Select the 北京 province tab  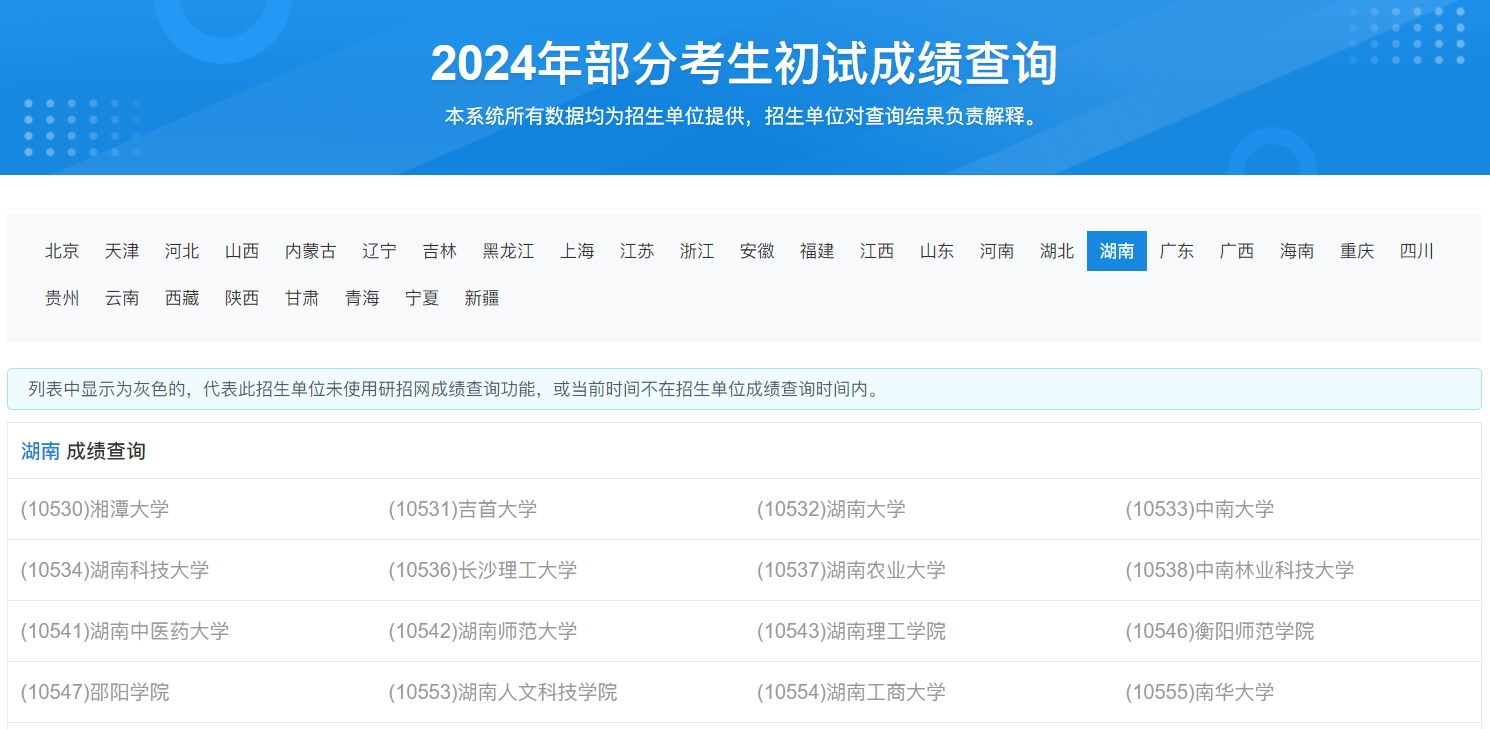pos(62,251)
